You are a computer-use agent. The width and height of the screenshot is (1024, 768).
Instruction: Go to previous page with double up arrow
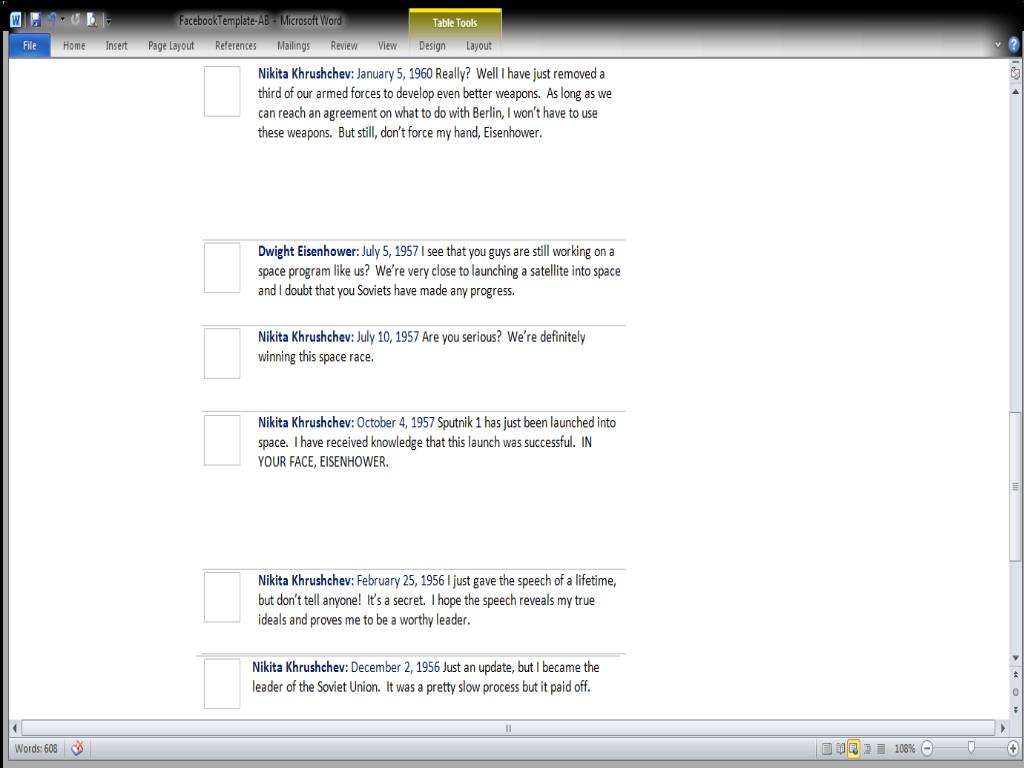pos(1015,675)
